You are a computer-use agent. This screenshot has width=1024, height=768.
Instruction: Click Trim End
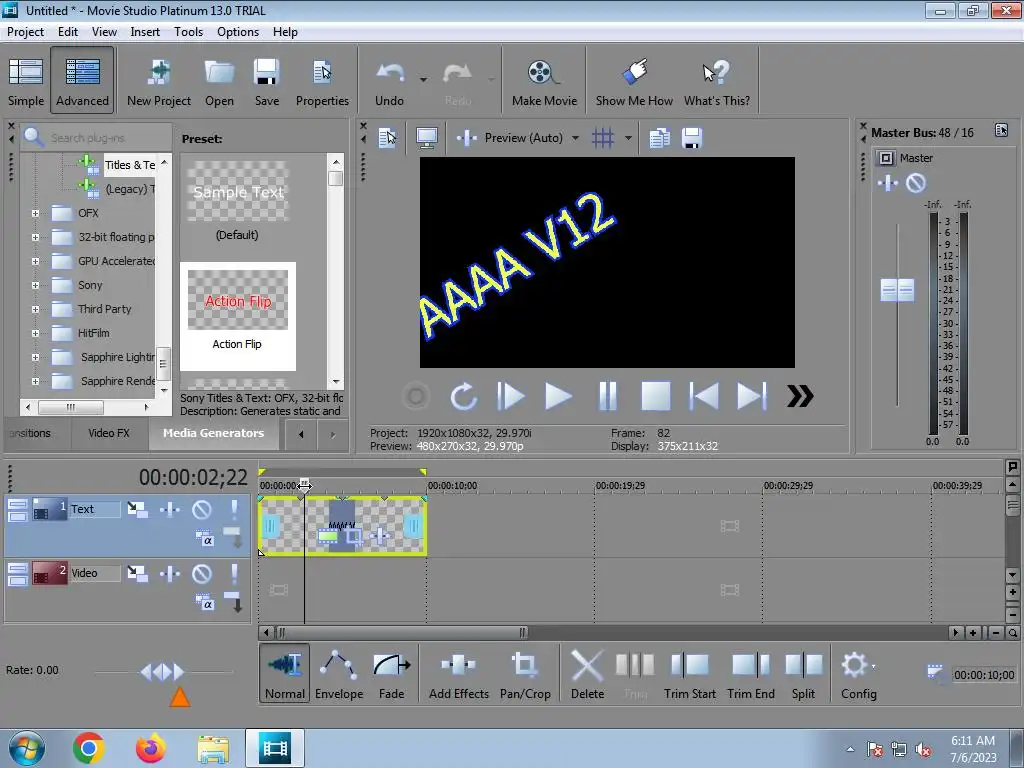[750, 673]
